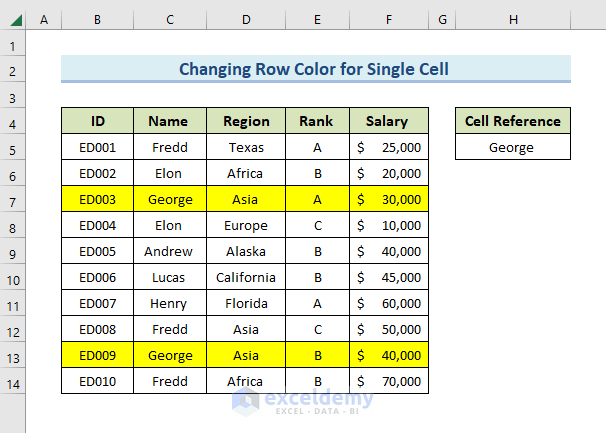This screenshot has height=433, width=606.
Task: Select the yellow ED003 cell
Action: pyautogui.click(x=97, y=200)
